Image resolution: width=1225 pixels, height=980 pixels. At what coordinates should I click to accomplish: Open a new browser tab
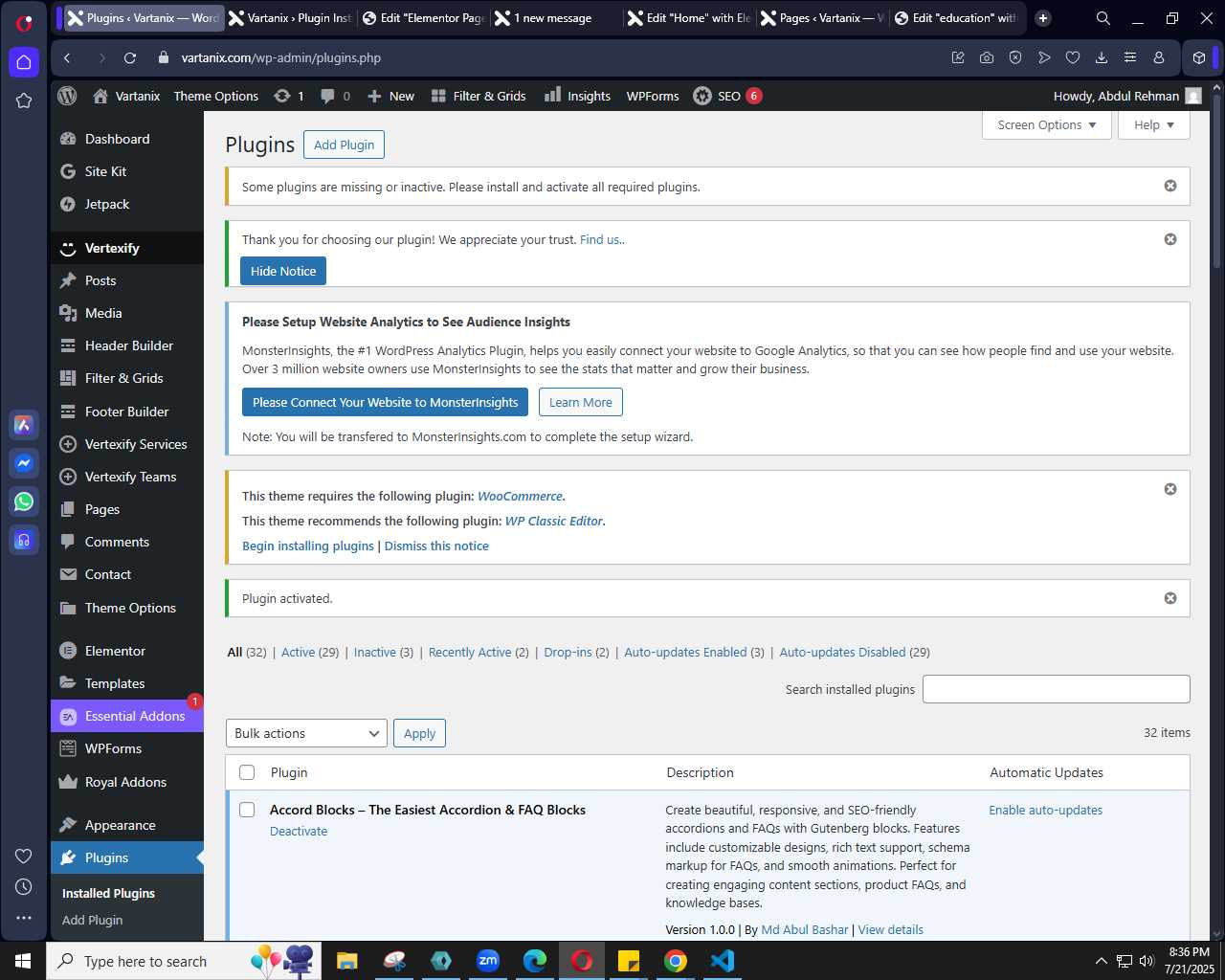coord(1043,18)
